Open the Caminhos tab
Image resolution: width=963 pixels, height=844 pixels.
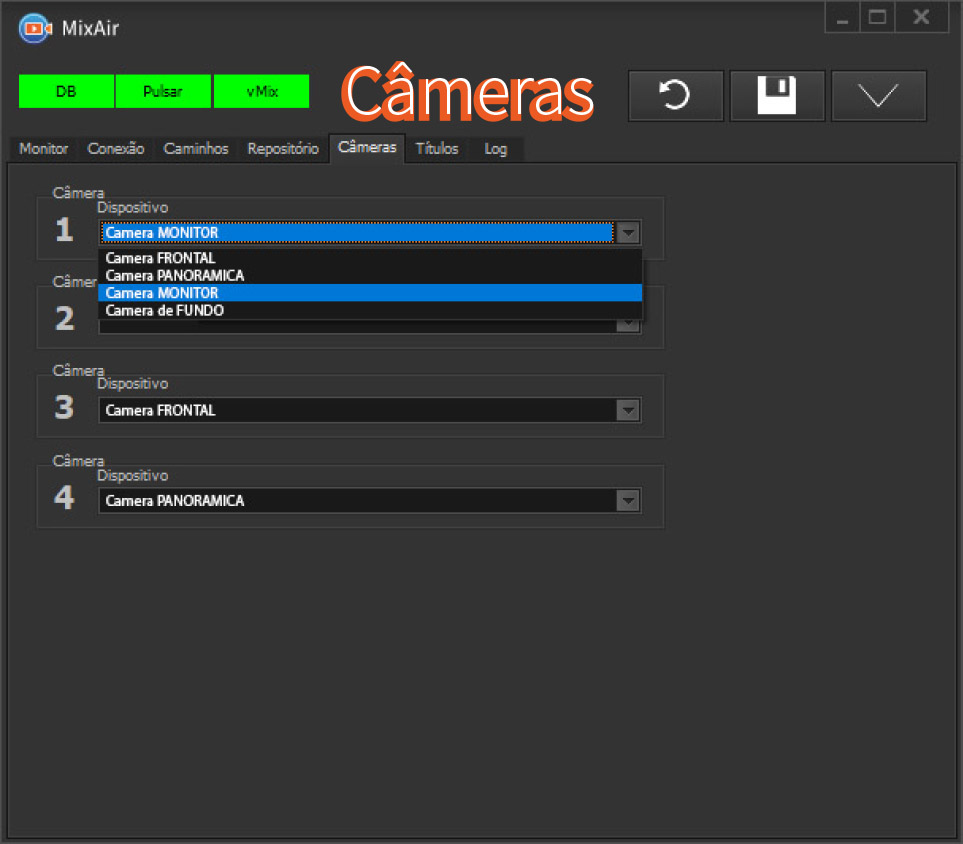(196, 149)
